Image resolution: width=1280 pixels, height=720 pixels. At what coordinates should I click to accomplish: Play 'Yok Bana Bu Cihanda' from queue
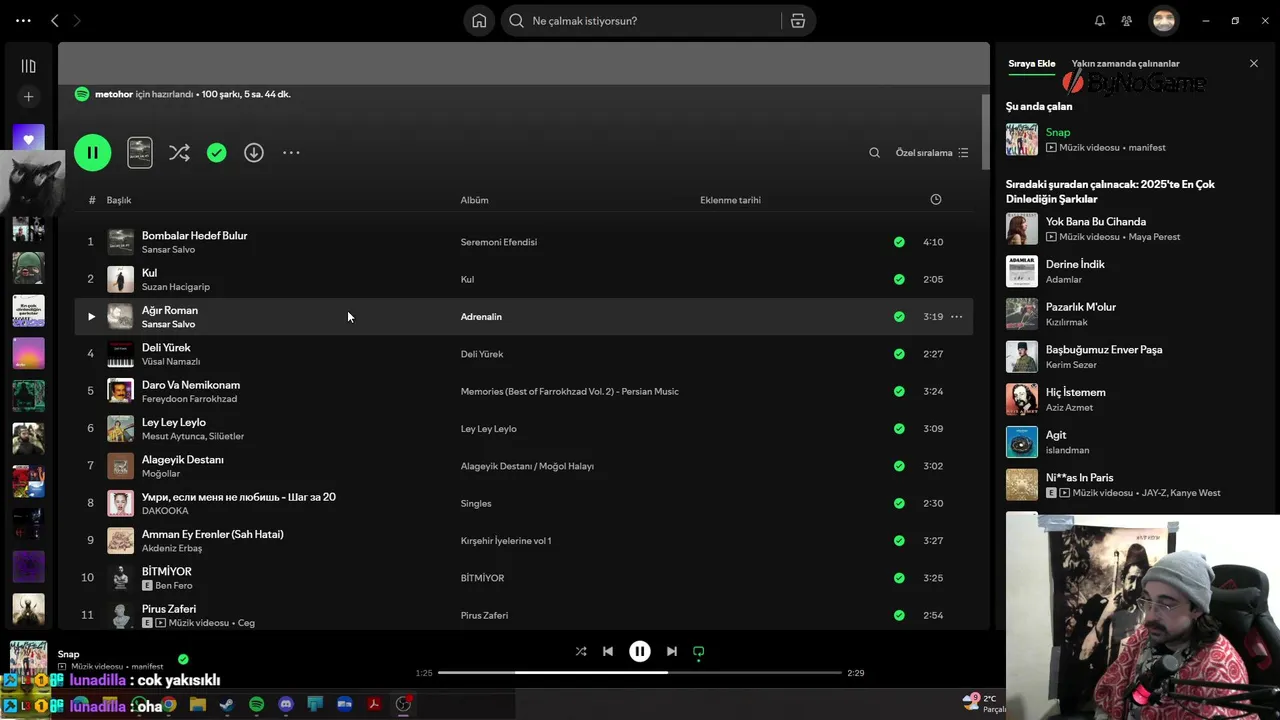(1128, 229)
